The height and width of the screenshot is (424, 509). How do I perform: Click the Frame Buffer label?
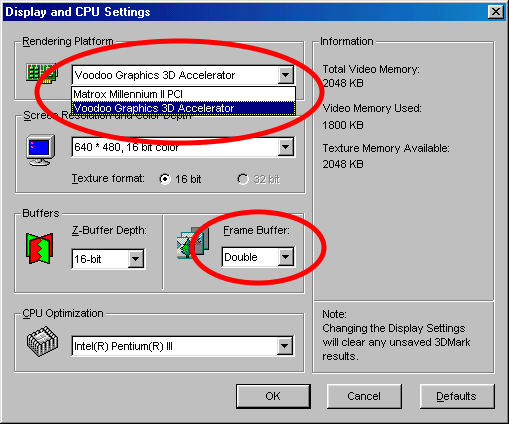tap(256, 230)
